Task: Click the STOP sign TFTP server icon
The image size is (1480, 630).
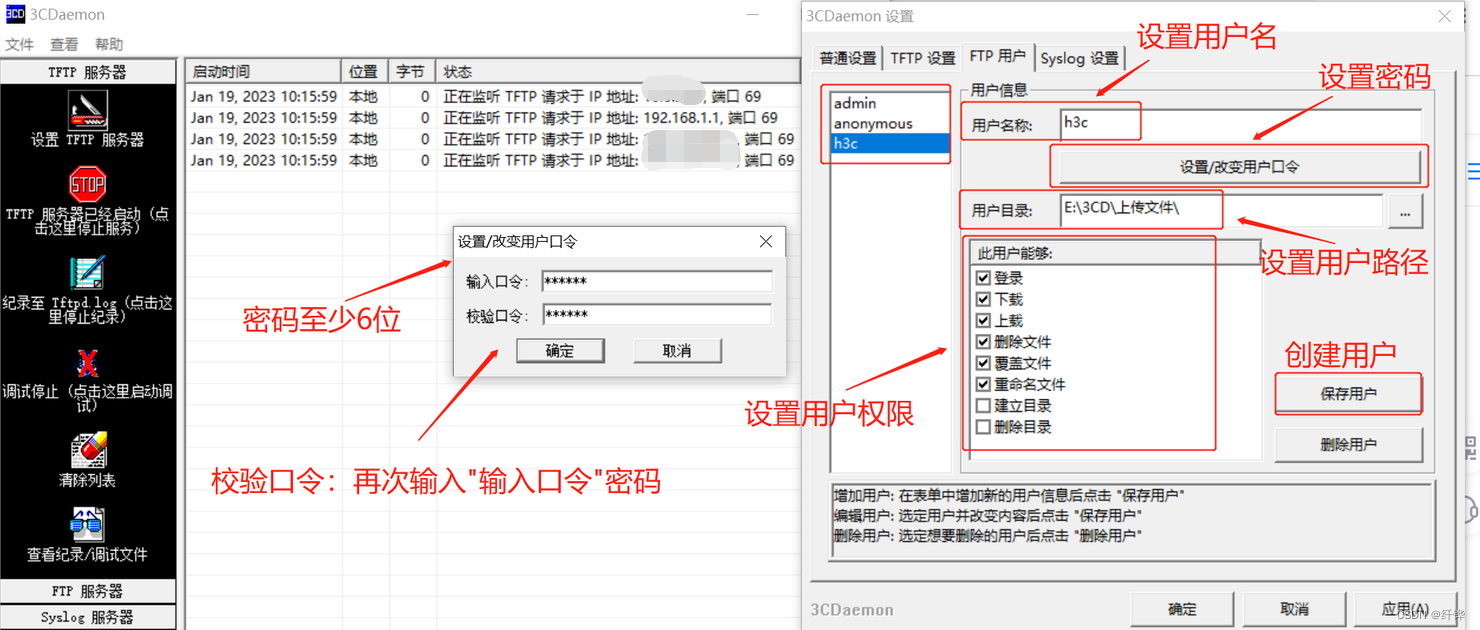Action: (87, 184)
